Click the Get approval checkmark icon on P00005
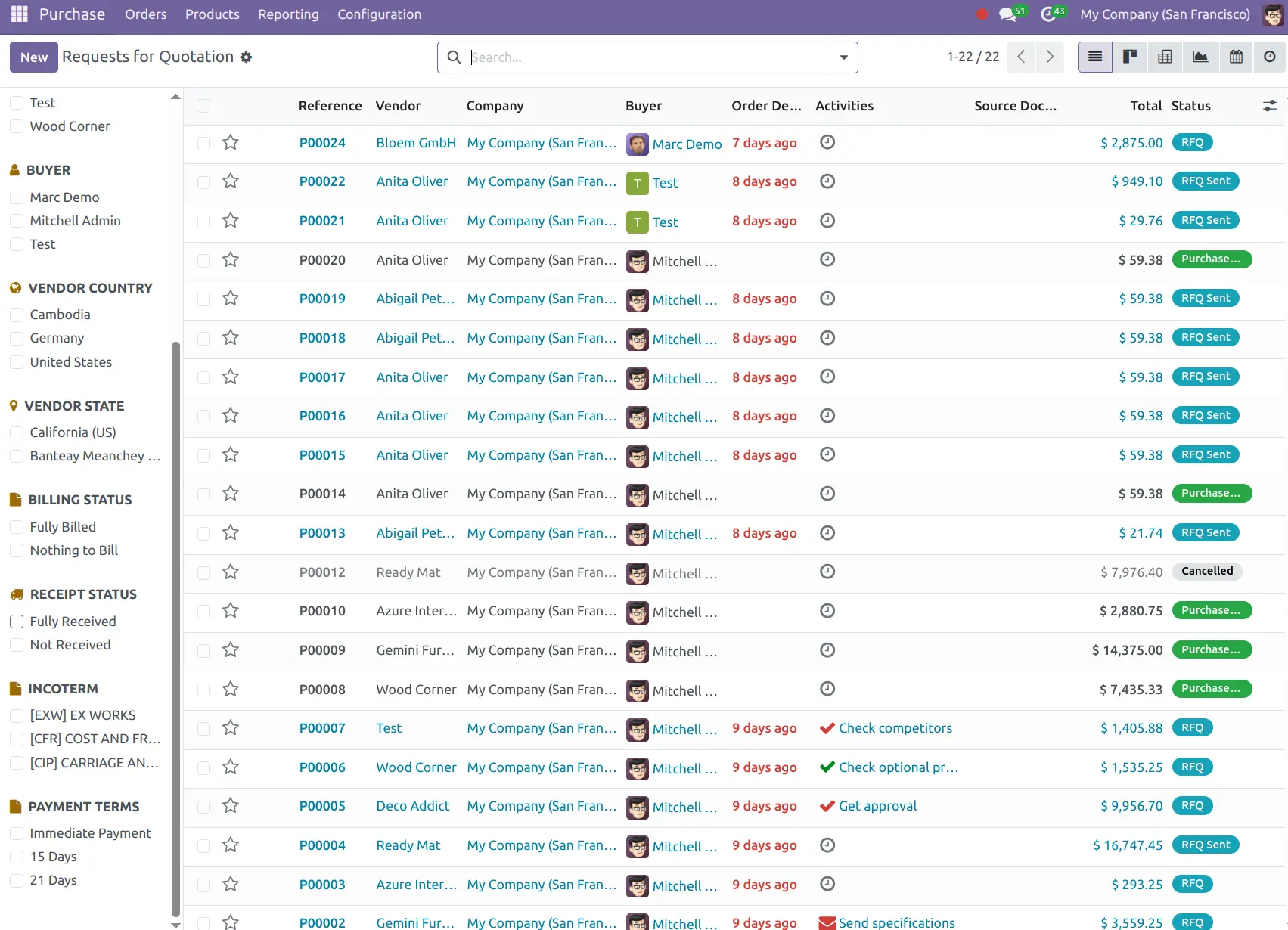Viewport: 1288px width, 930px height. pos(827,806)
